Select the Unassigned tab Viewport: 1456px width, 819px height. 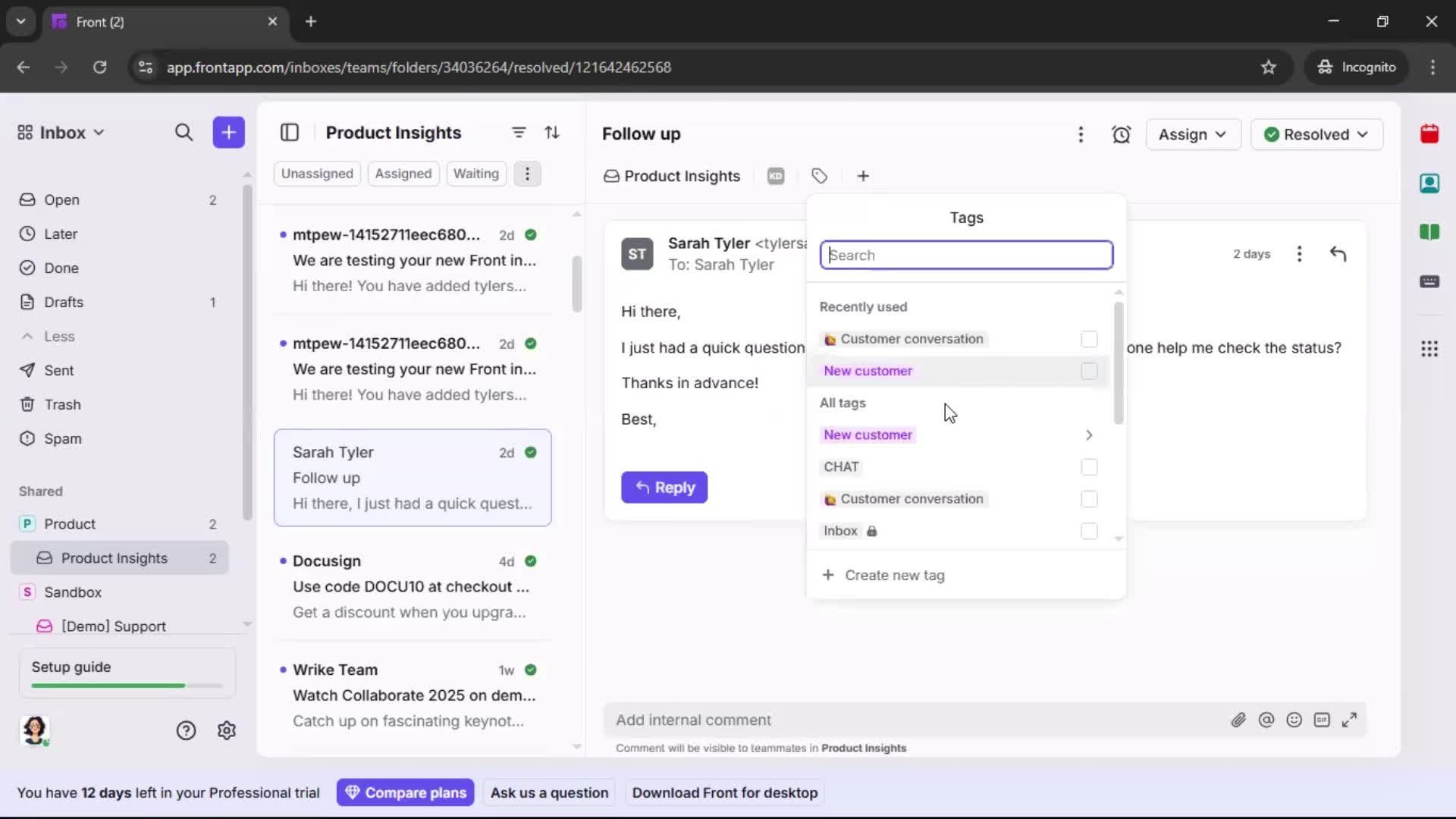[317, 174]
